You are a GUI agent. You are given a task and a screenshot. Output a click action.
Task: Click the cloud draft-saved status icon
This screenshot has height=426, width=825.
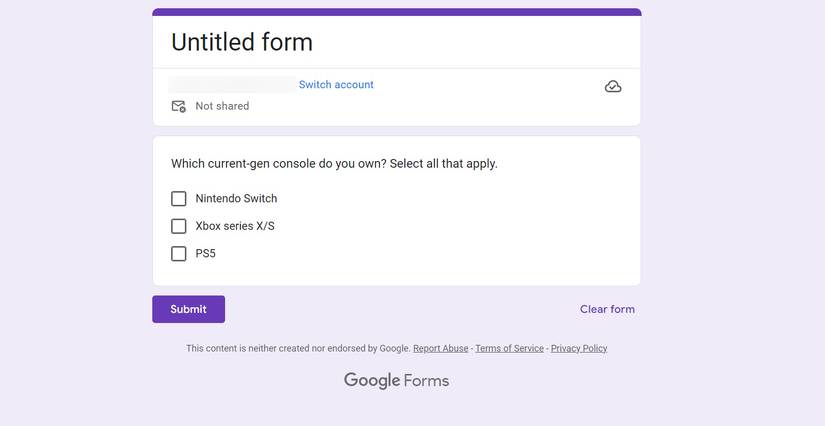pyautogui.click(x=613, y=87)
